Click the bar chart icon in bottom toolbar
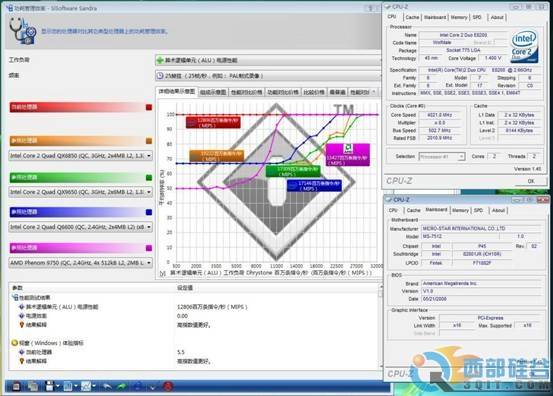Image resolution: width=553 pixels, height=396 pixels. tap(68, 386)
